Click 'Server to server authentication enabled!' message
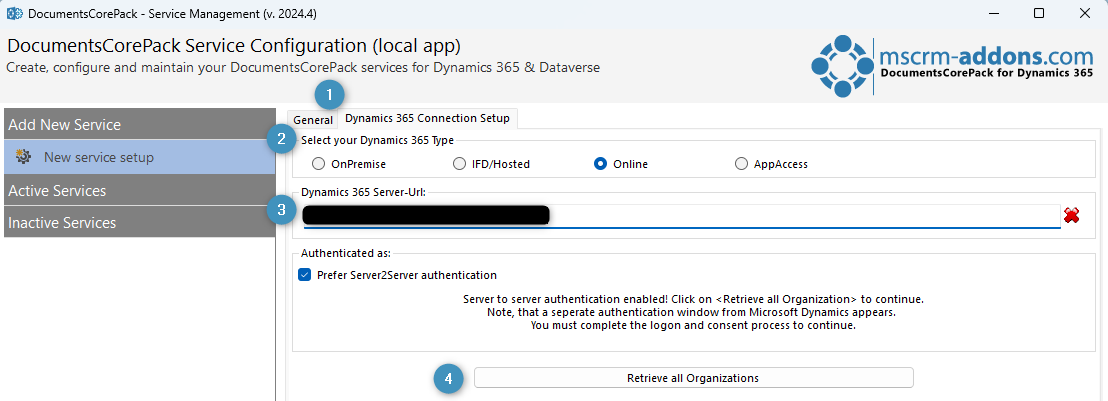1108x401 pixels. [693, 299]
